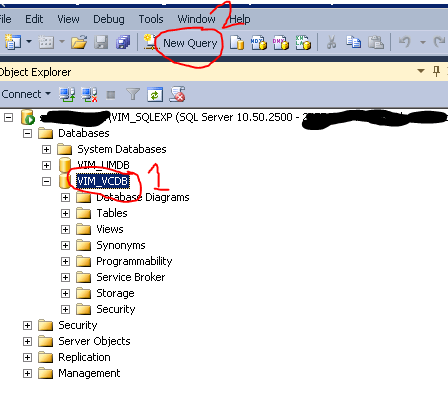
Task: Collapse the VIM_SQLEXP server node
Action: [8, 117]
